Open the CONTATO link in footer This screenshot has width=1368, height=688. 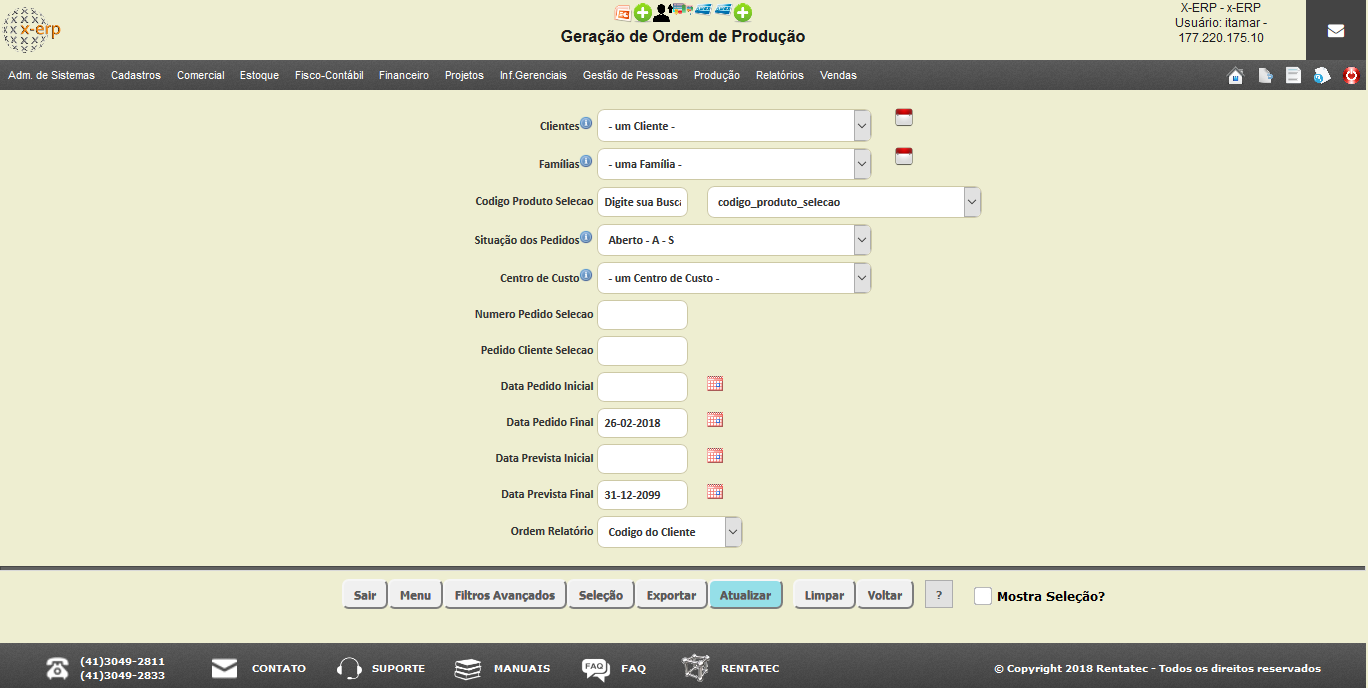279,669
